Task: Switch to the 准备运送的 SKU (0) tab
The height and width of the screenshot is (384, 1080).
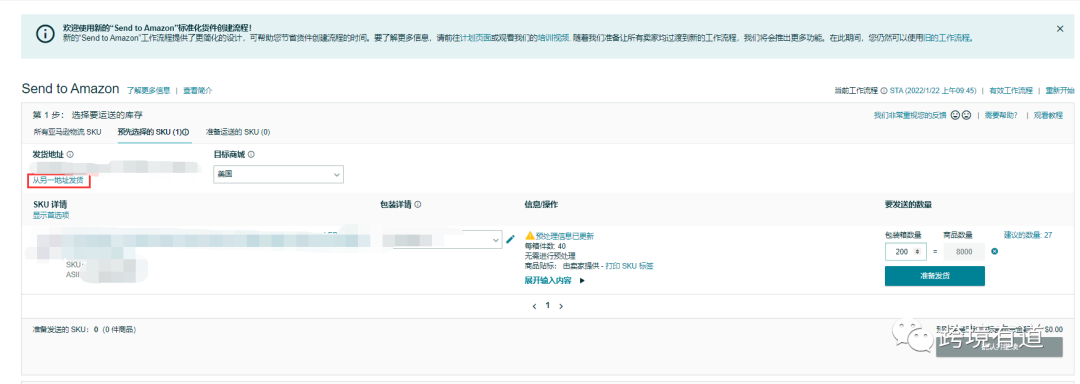Action: coord(238,131)
